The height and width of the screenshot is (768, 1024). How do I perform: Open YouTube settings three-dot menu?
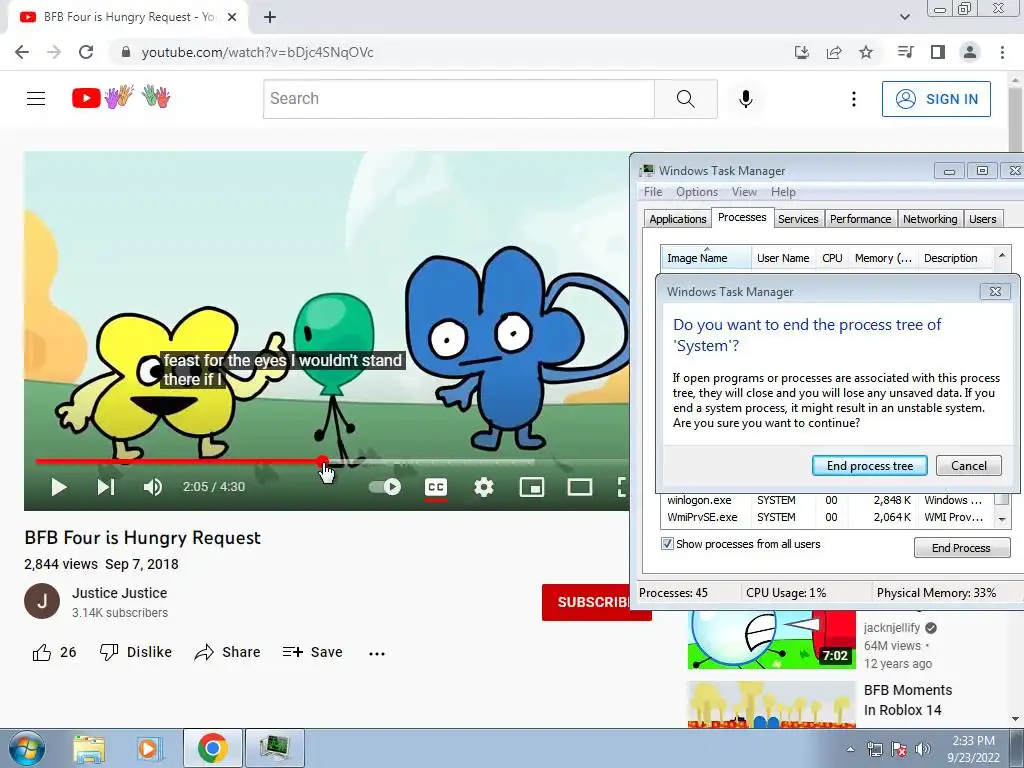(854, 99)
